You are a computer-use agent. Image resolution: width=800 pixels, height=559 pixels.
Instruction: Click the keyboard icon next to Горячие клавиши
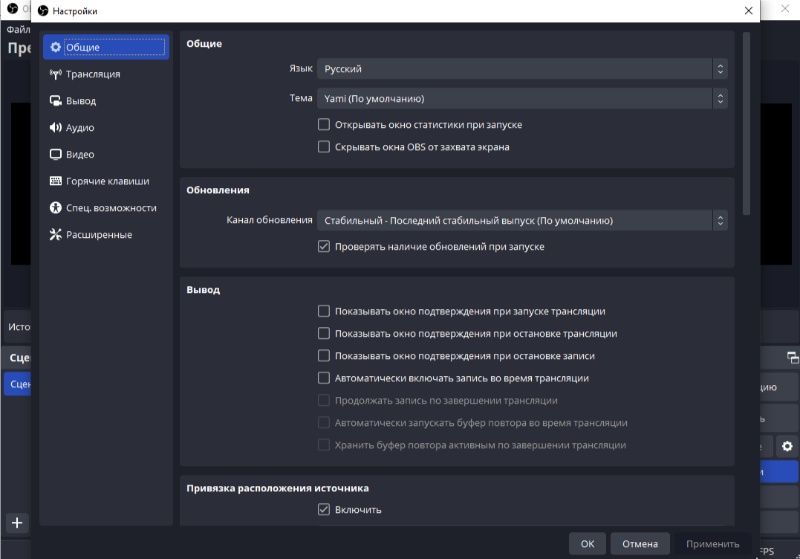point(56,181)
